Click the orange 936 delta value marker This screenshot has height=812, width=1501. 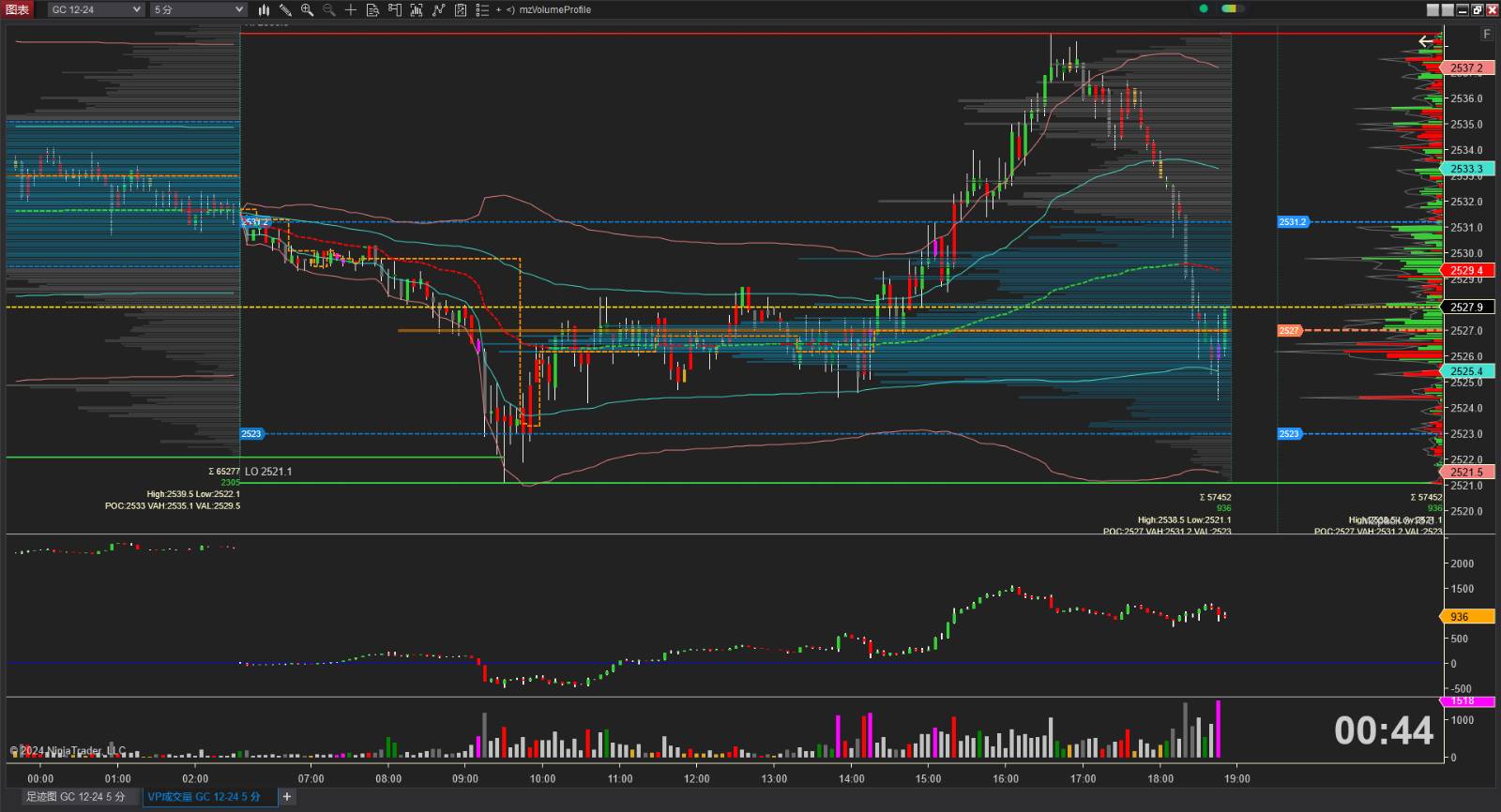point(1467,617)
